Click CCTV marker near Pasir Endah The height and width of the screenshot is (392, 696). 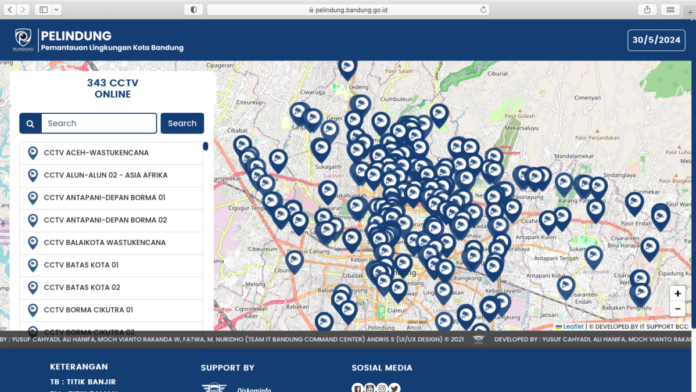pos(660,217)
